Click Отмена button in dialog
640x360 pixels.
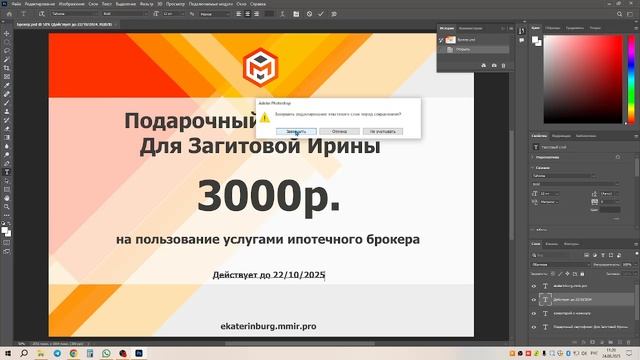click(x=339, y=131)
